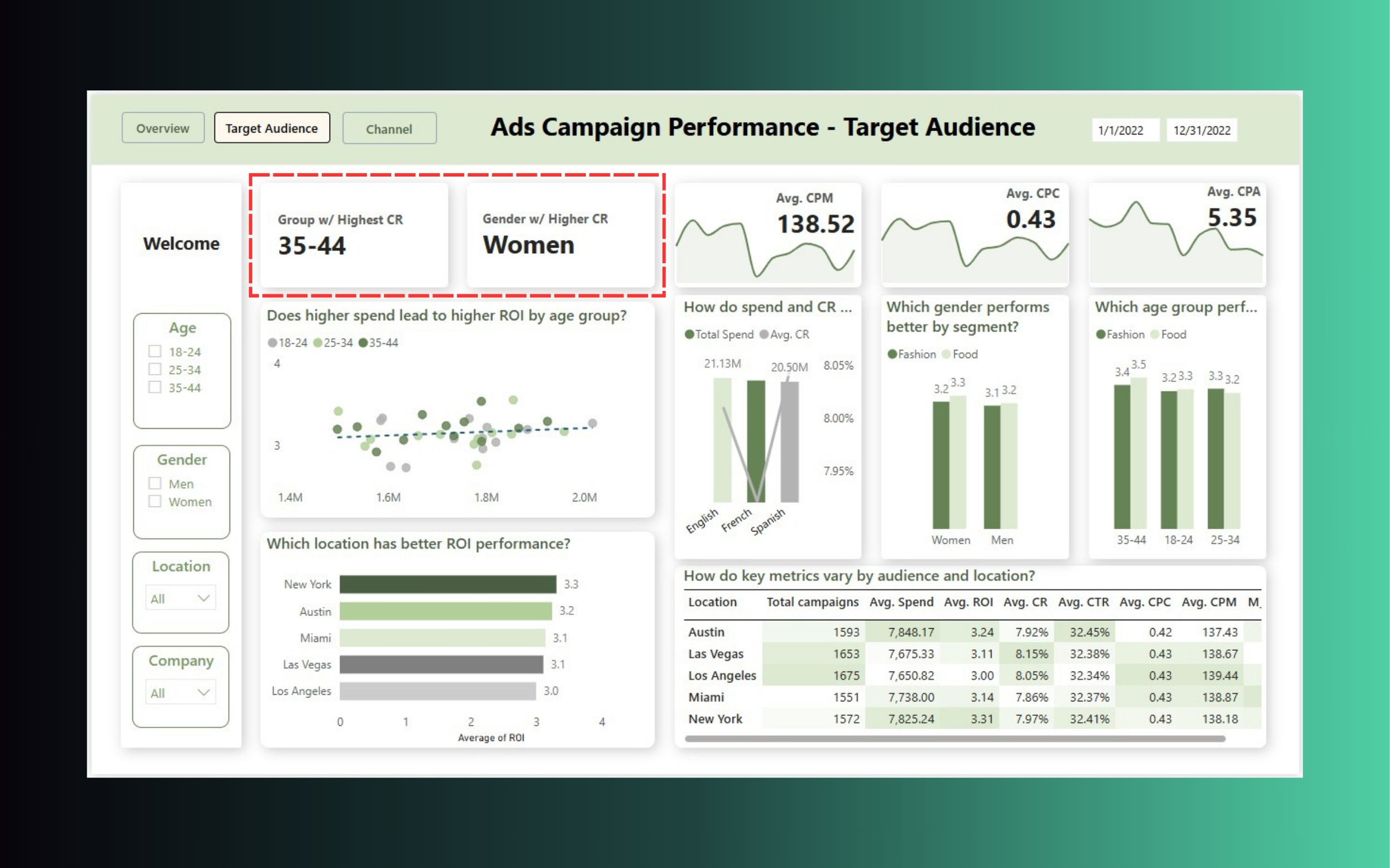Click the Los Angeles ROI bar

click(x=437, y=691)
